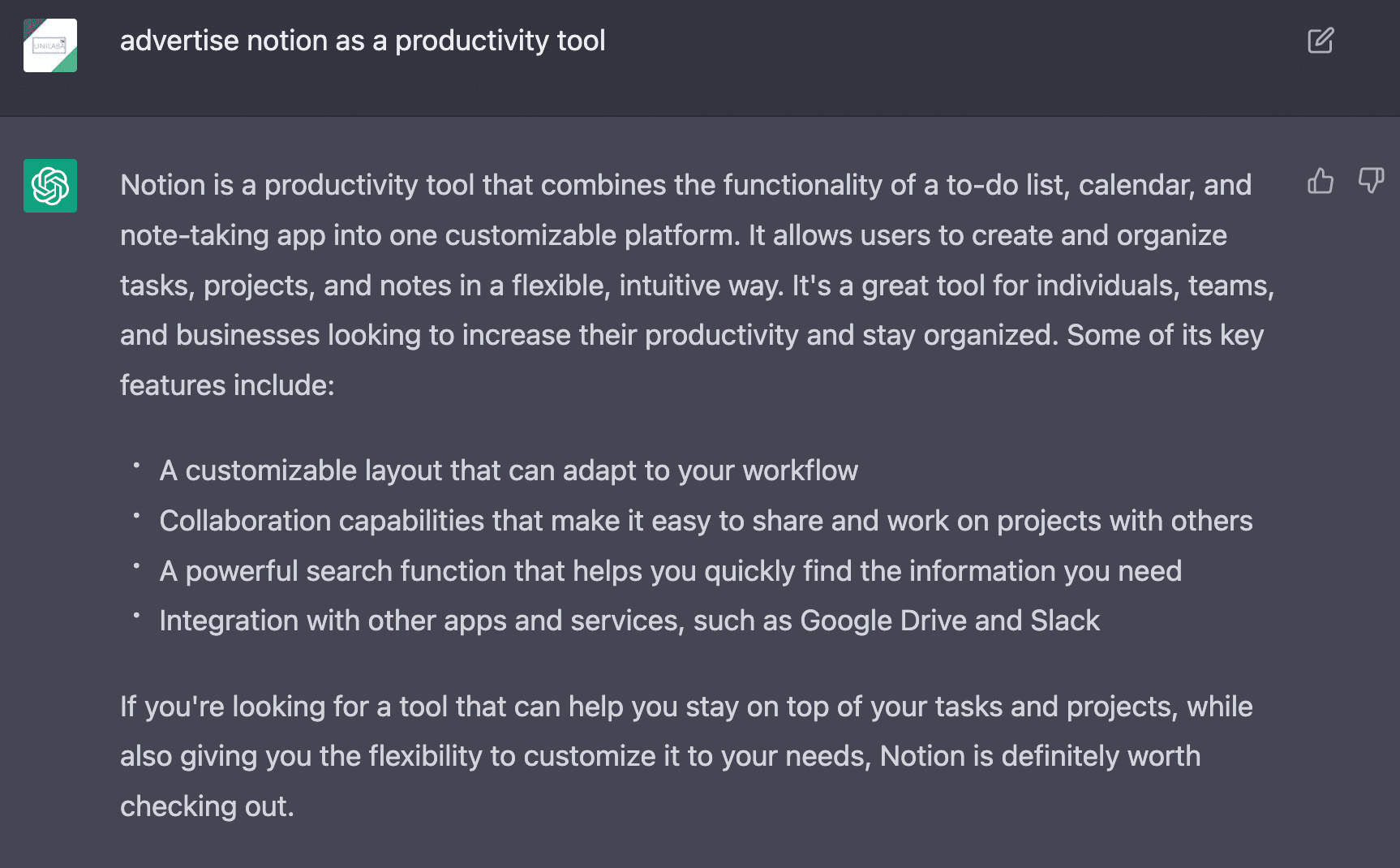Viewport: 1400px width, 868px height.
Task: Click the bullet dot before "A customizable layout"
Action: tap(137, 466)
